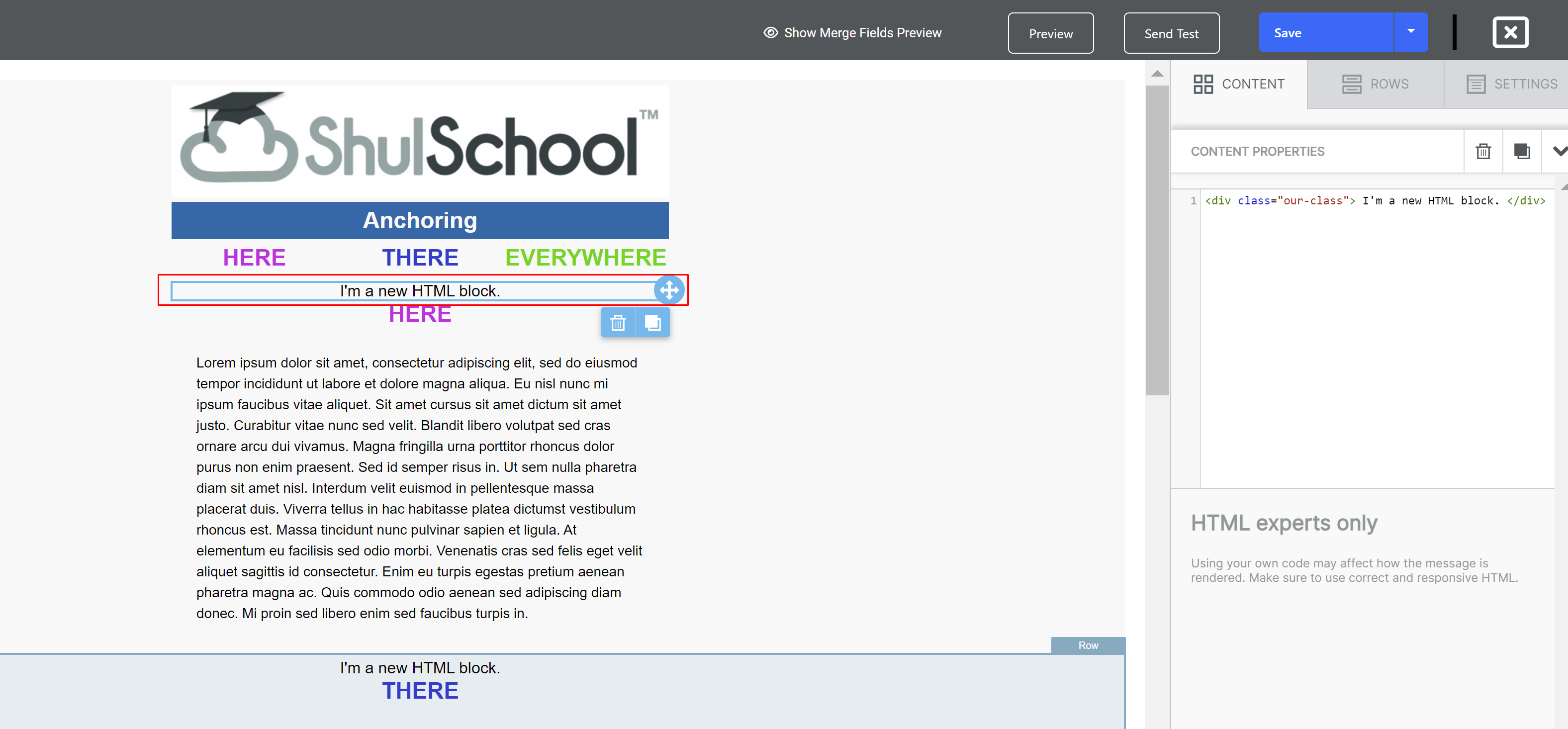
Task: Switch to the ROWS tab
Action: (x=1375, y=84)
